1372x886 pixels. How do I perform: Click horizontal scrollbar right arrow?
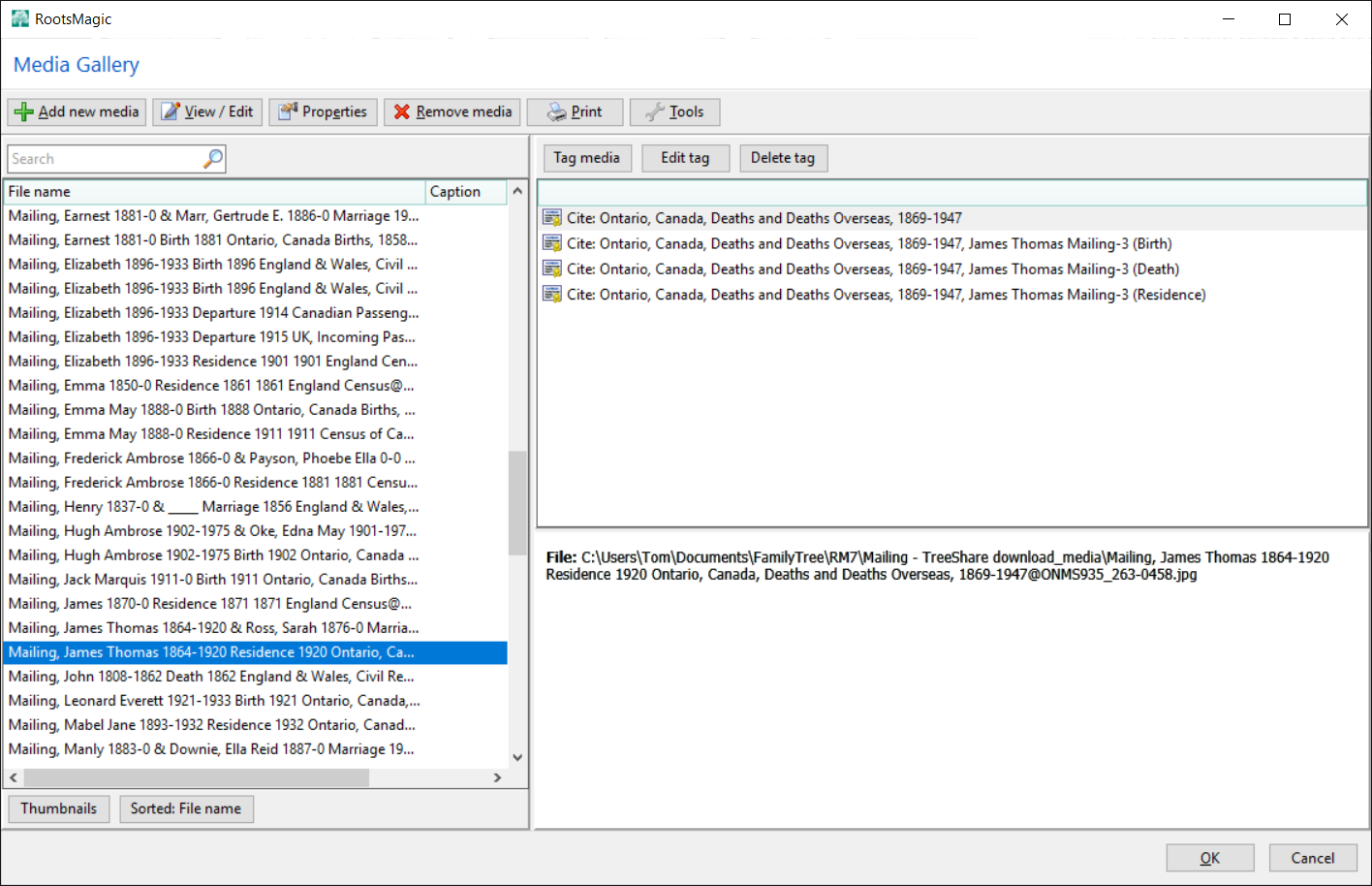point(497,777)
